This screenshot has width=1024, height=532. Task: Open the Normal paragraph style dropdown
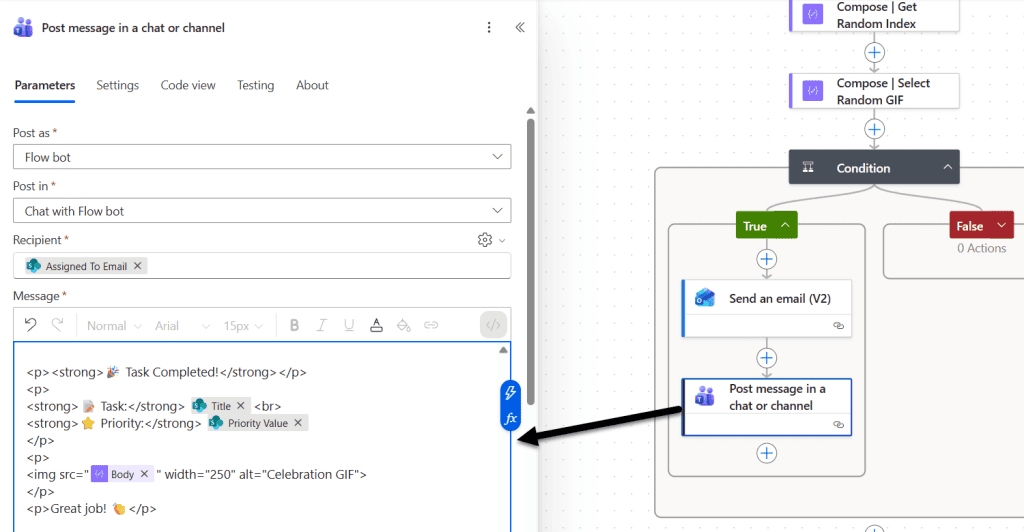pyautogui.click(x=114, y=325)
